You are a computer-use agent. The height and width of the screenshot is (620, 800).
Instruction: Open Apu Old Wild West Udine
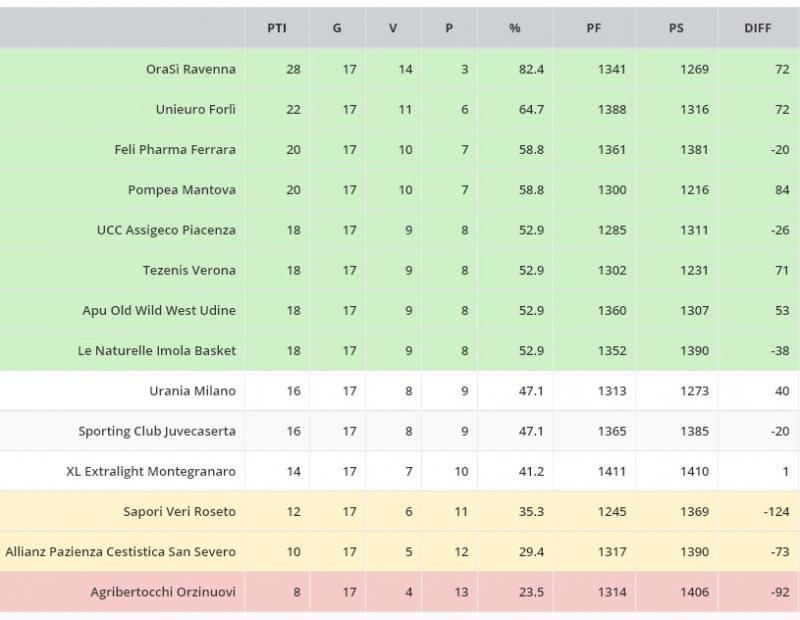pos(159,310)
